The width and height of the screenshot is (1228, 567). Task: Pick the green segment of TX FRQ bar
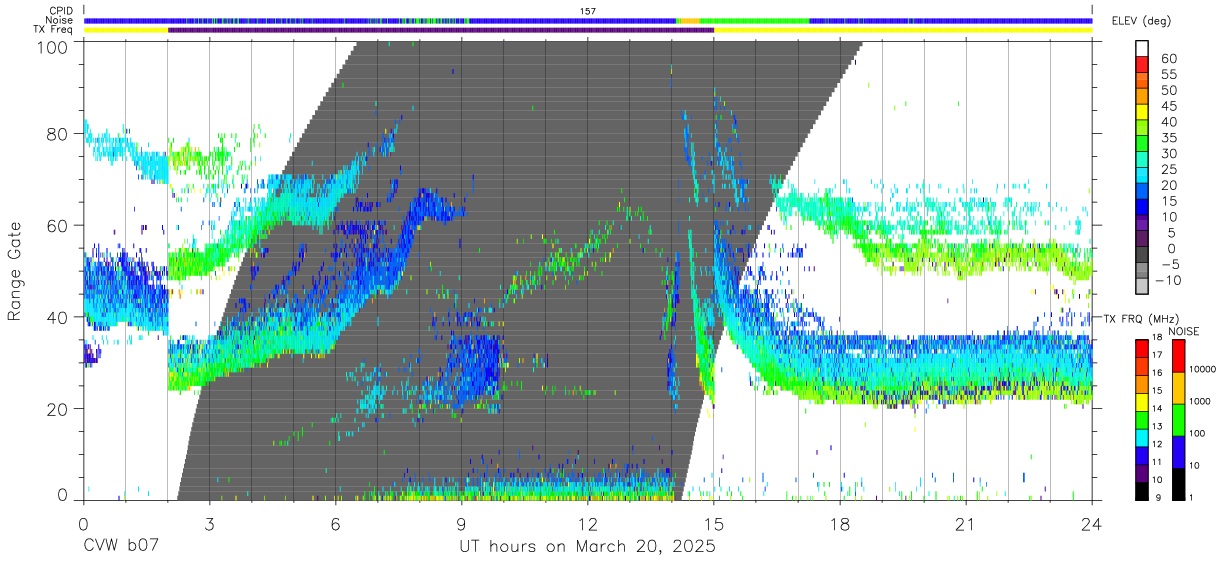[1142, 419]
